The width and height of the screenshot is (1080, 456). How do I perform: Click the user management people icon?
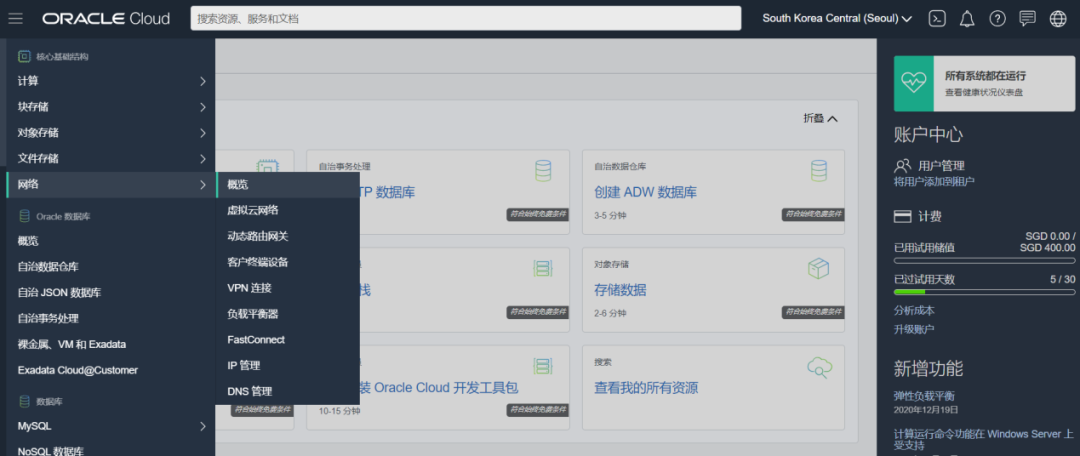[902, 165]
